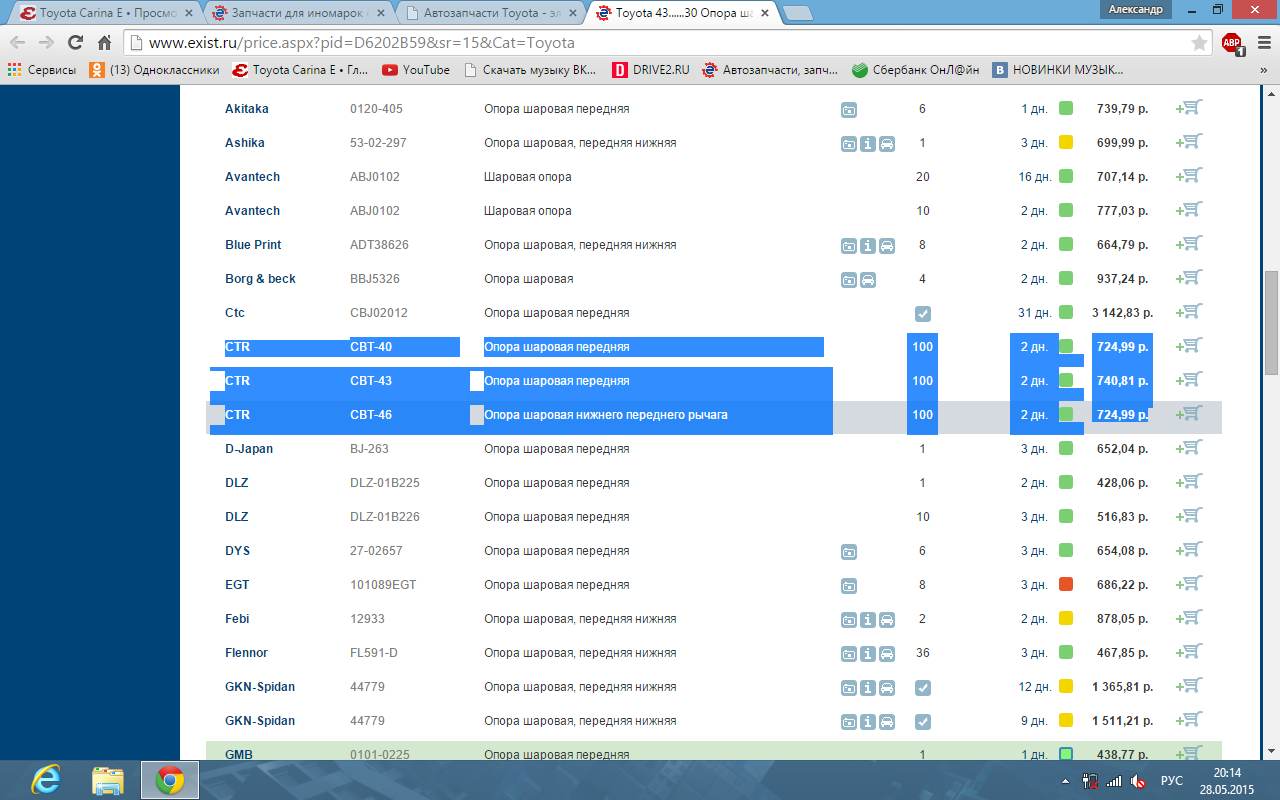
Task: Add DLZ-01B225 part to shopping cart
Action: pyautogui.click(x=1189, y=482)
